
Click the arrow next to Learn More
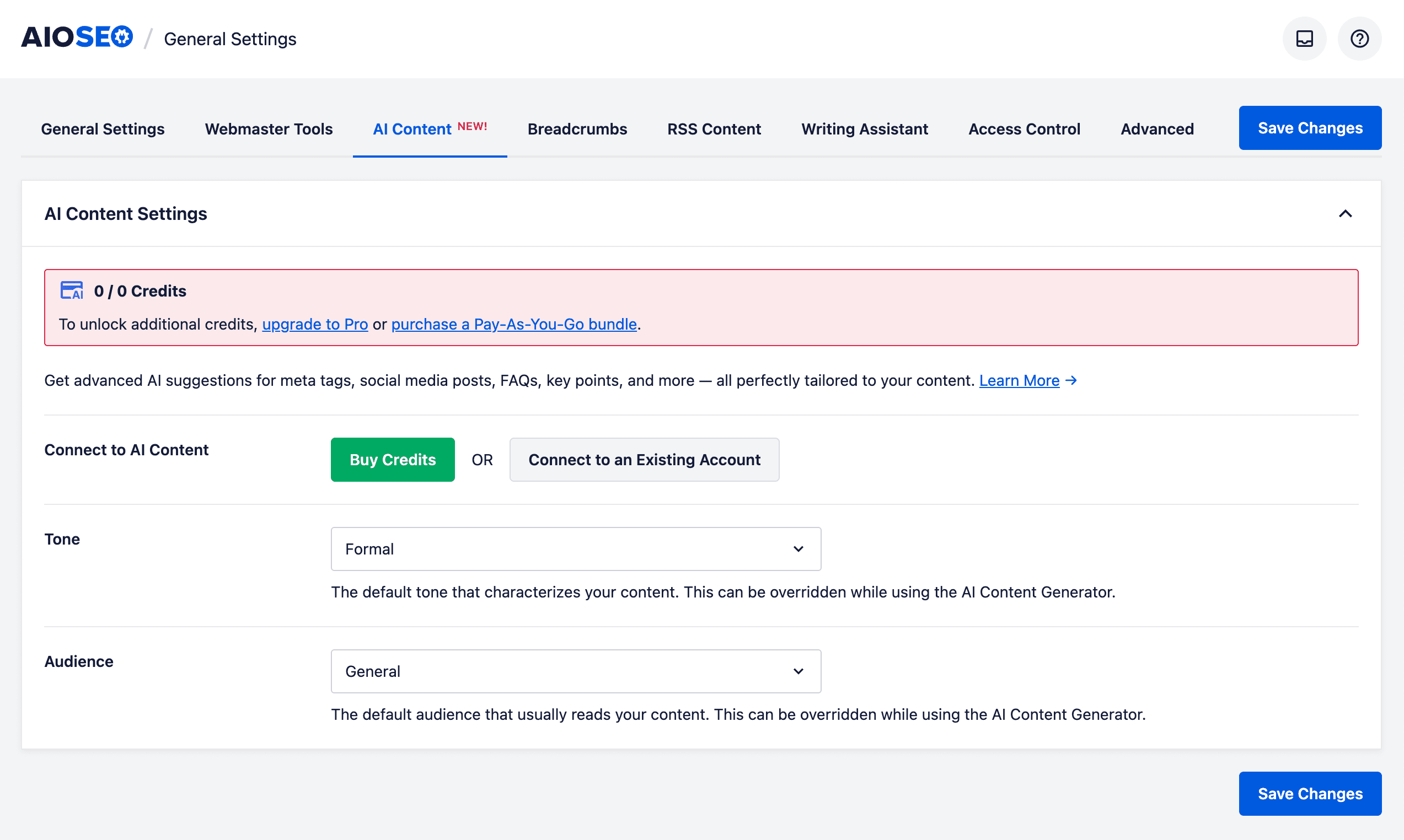(1070, 380)
